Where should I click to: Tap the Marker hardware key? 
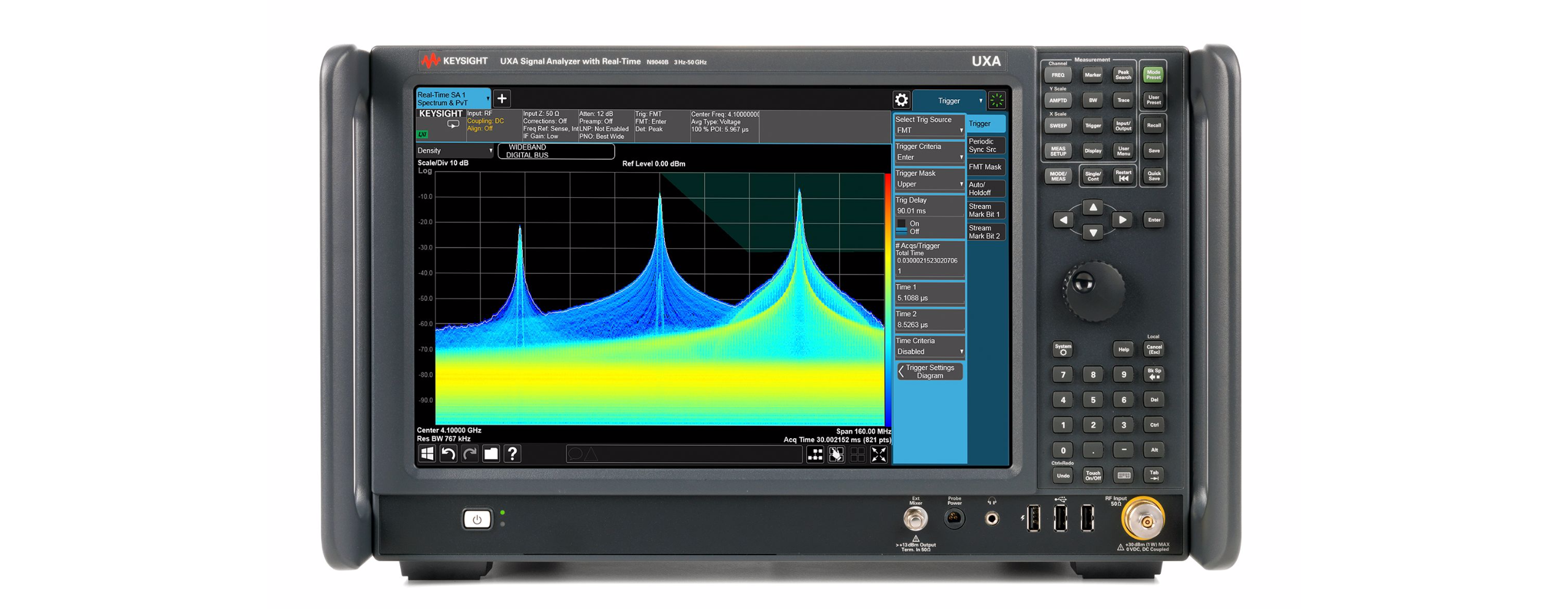[x=1093, y=75]
